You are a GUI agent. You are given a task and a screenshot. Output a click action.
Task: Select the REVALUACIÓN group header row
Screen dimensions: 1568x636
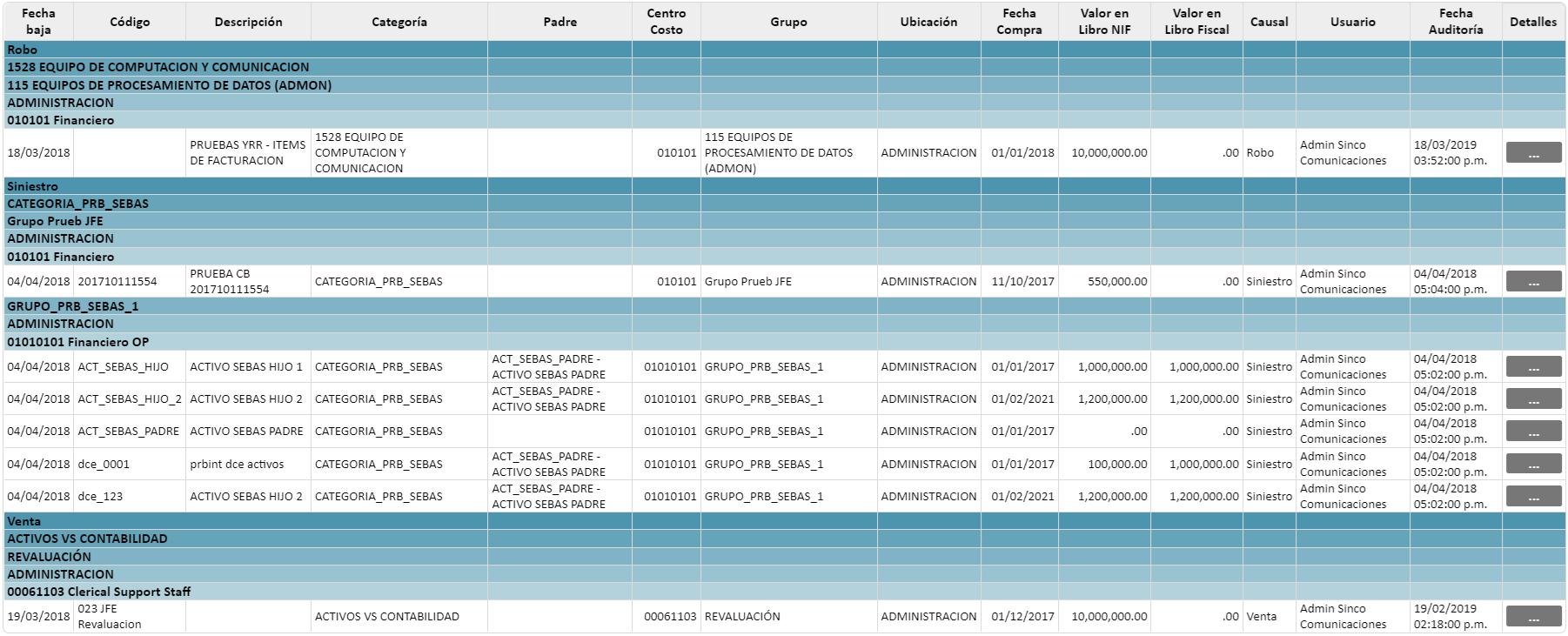[x=784, y=557]
